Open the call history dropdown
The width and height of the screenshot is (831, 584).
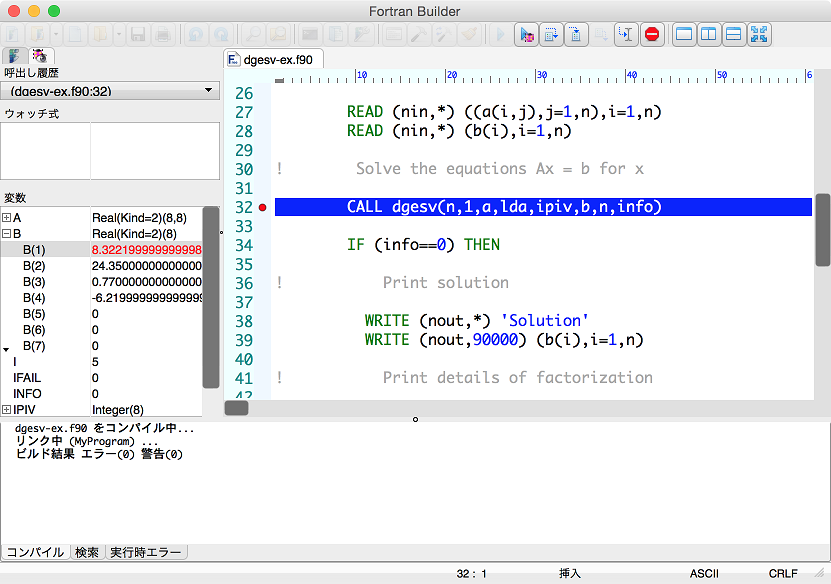coord(110,91)
